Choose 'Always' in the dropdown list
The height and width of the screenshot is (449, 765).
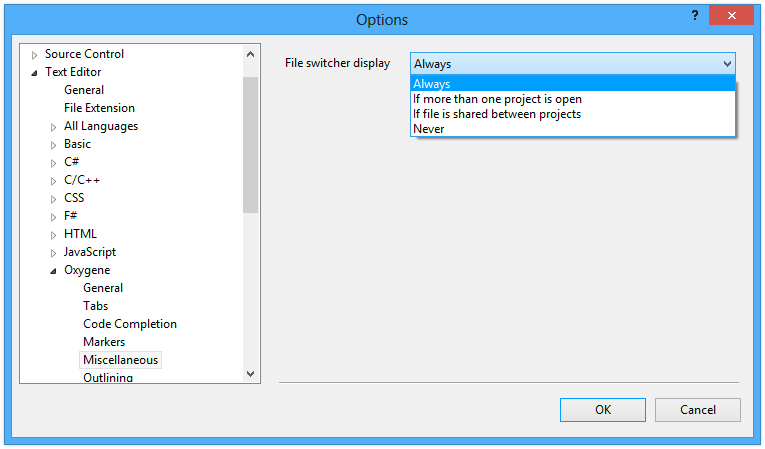[432, 85]
